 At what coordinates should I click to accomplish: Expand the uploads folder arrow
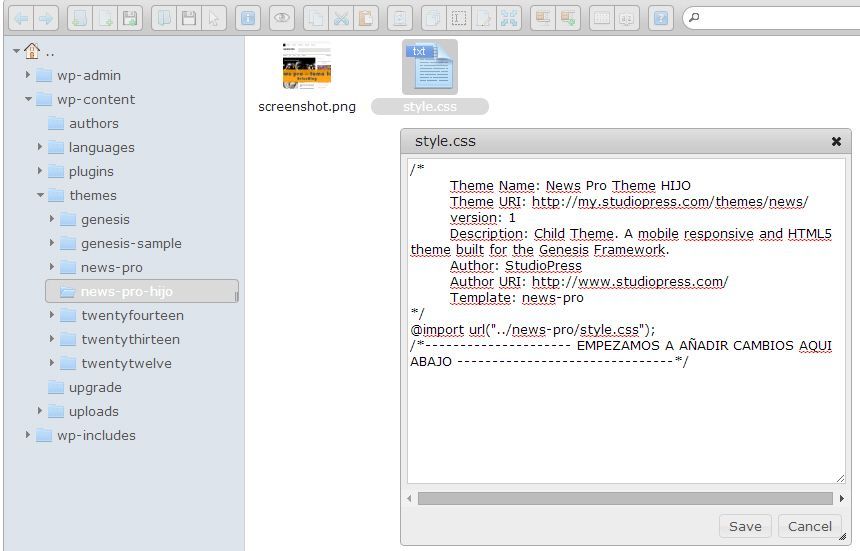click(39, 411)
